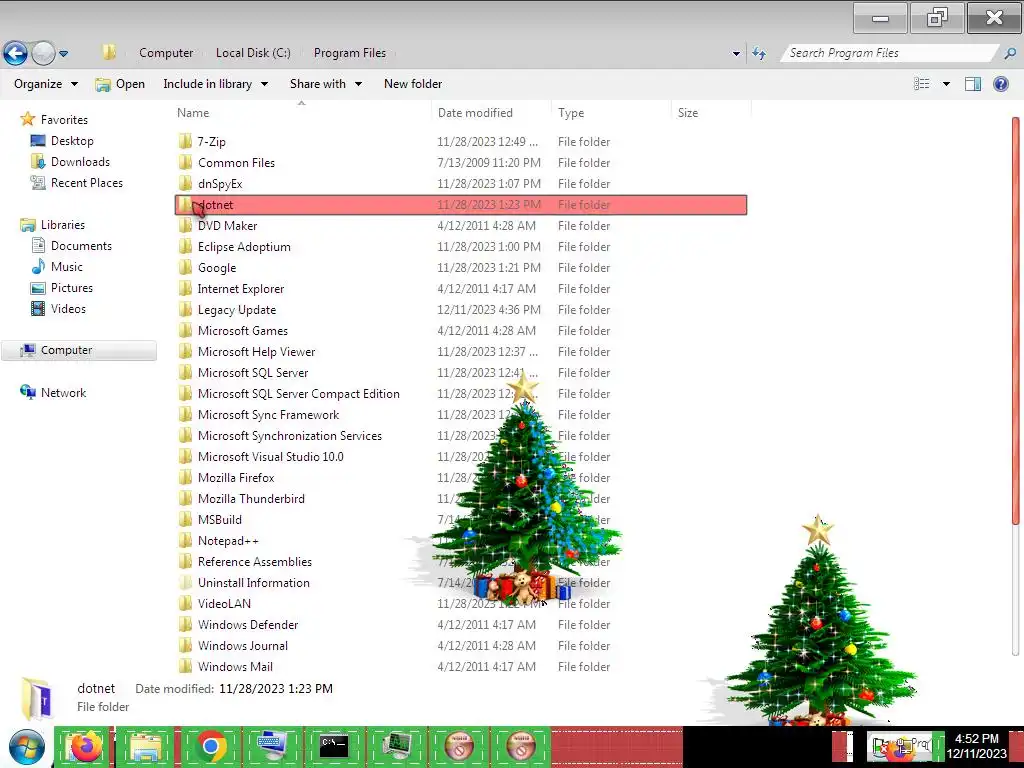Select Desktop in the Favorites list

pyautogui.click(x=72, y=140)
